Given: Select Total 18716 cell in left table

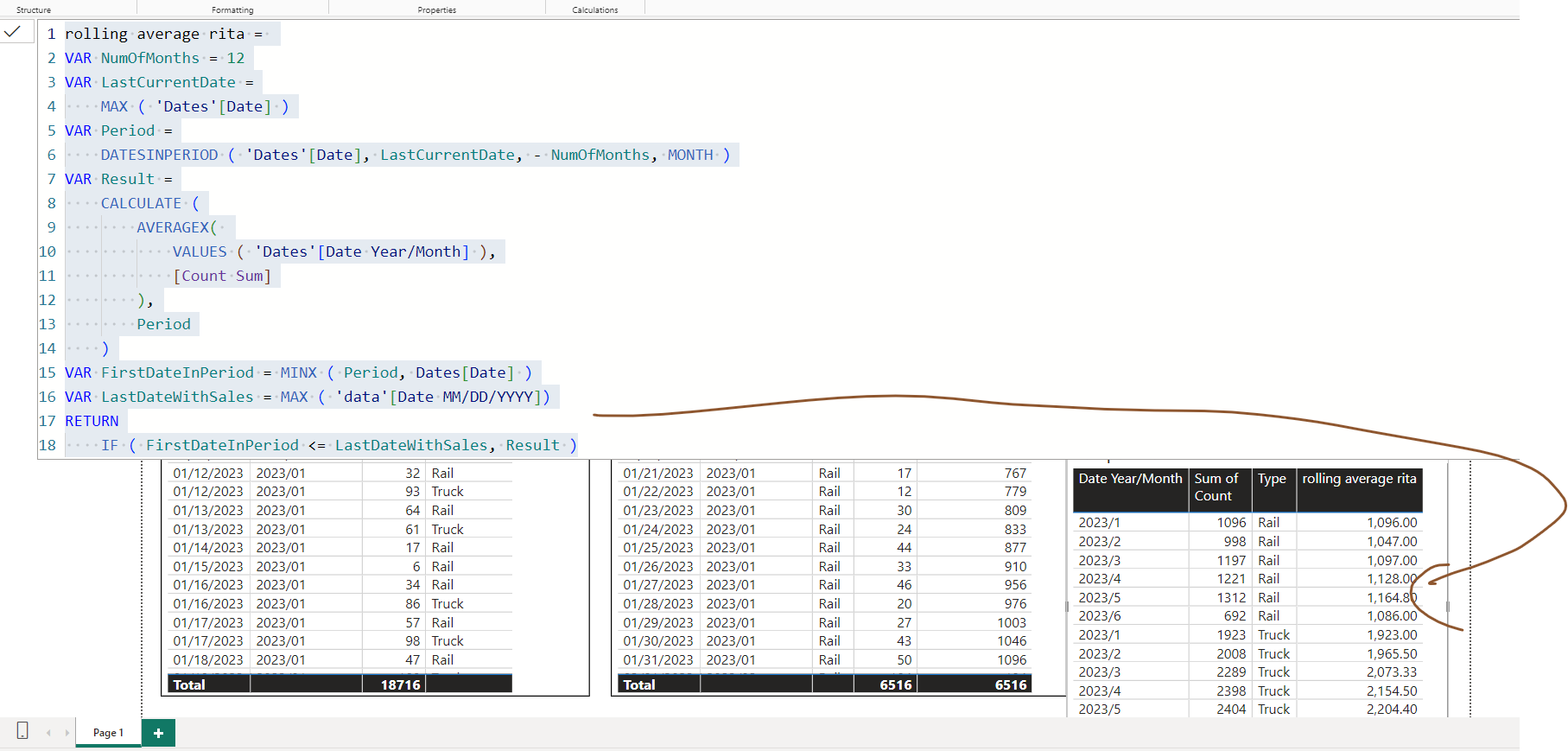Looking at the screenshot, I should click(400, 684).
